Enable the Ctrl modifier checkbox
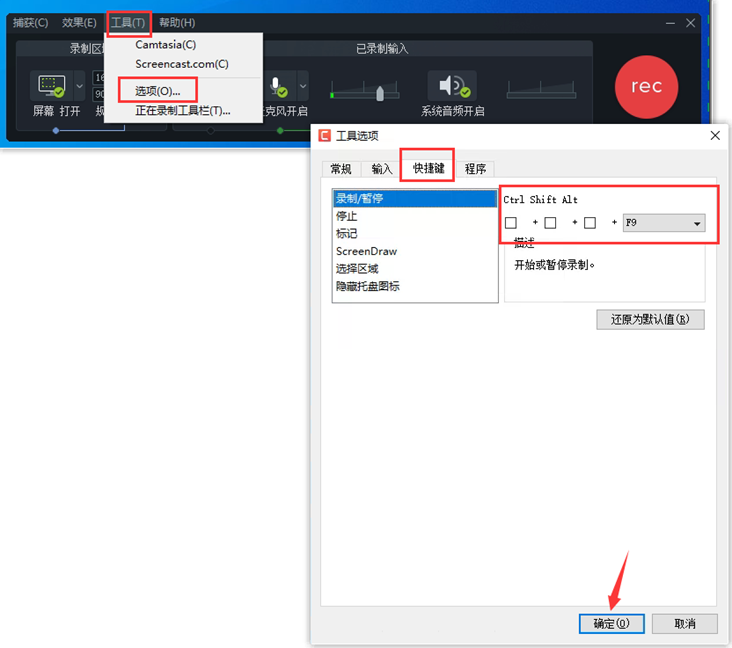The width and height of the screenshot is (732, 648). (x=511, y=223)
